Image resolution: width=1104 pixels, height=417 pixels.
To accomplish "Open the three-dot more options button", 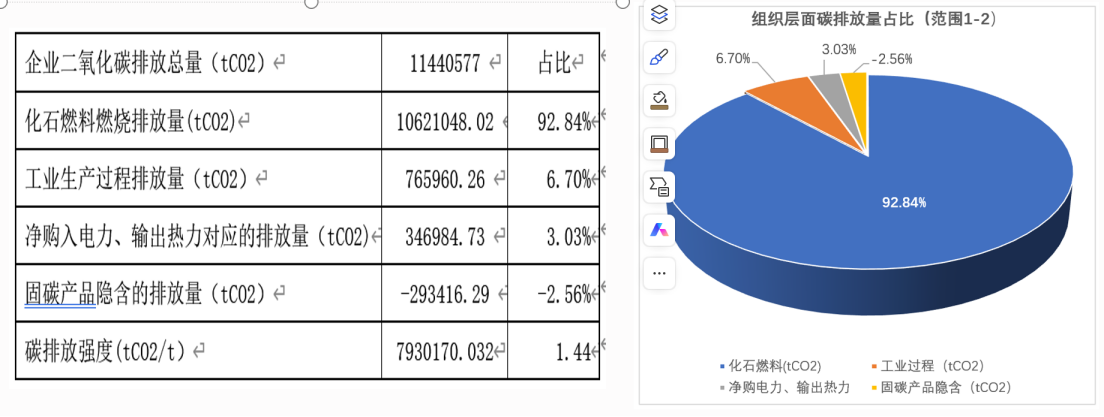I will pyautogui.click(x=659, y=272).
